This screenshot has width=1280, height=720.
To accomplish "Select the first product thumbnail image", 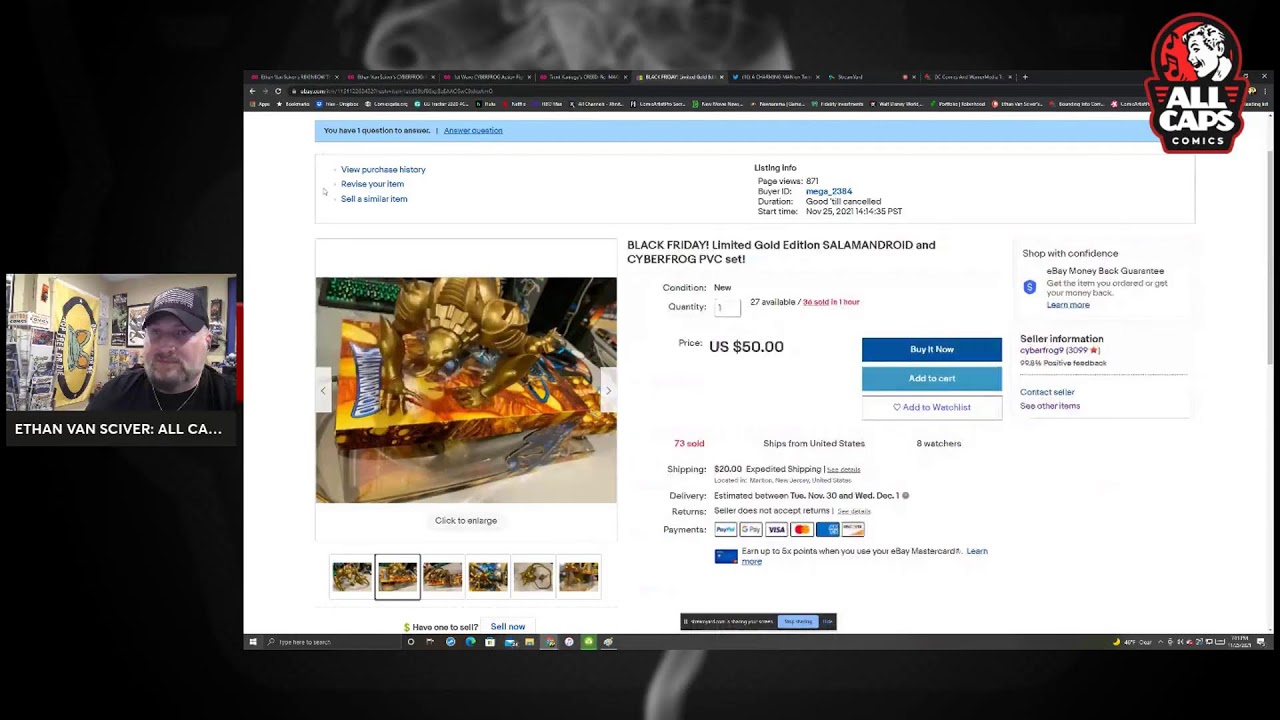I will [352, 576].
